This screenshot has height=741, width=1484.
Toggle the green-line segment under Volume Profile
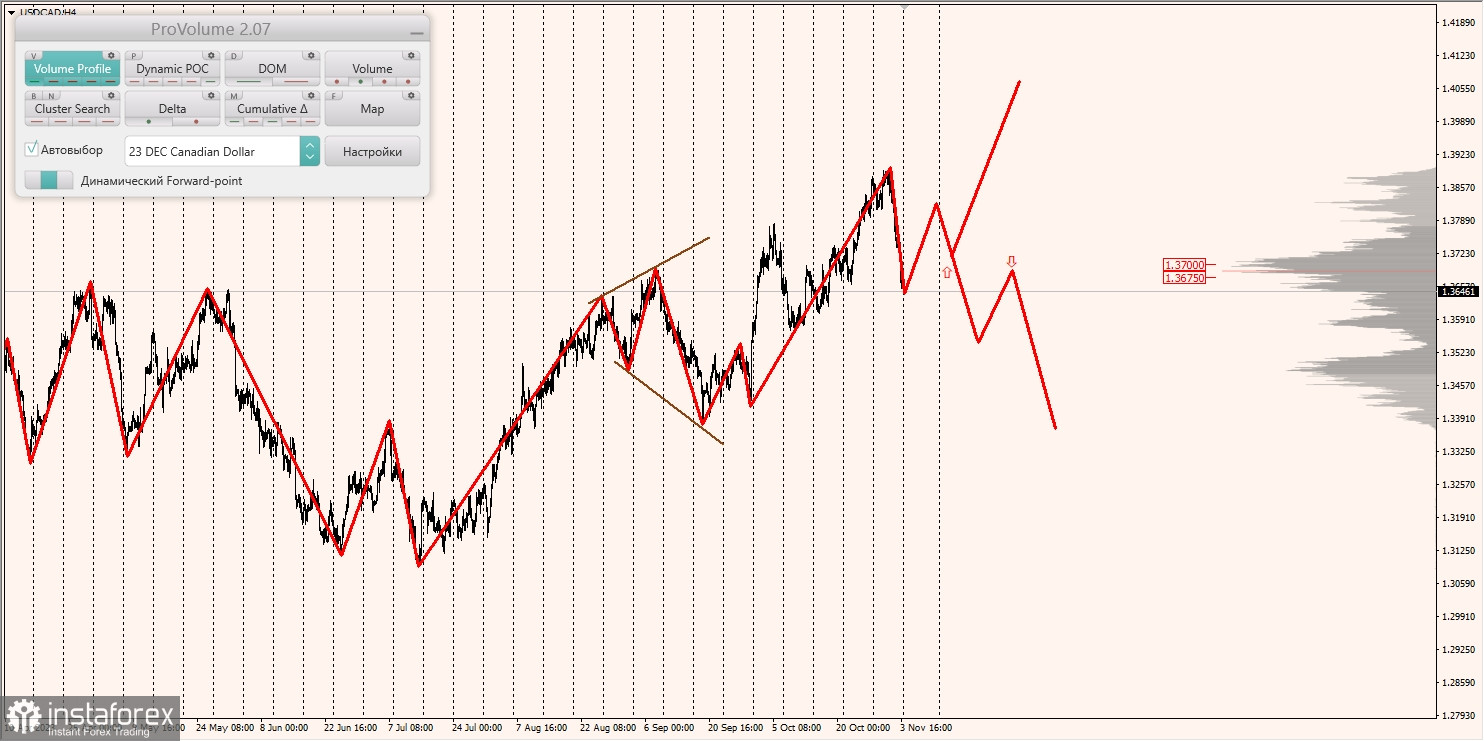(x=36, y=82)
